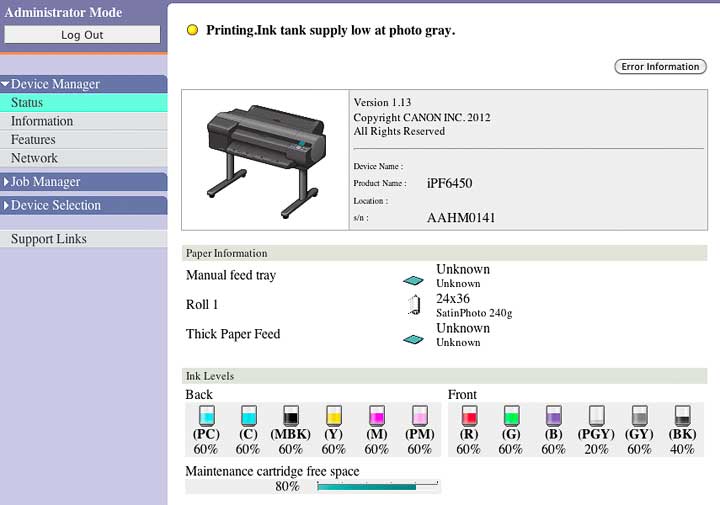Click the PGY 20% ink level text
Screen dimensions: 720x505
[x=596, y=449]
